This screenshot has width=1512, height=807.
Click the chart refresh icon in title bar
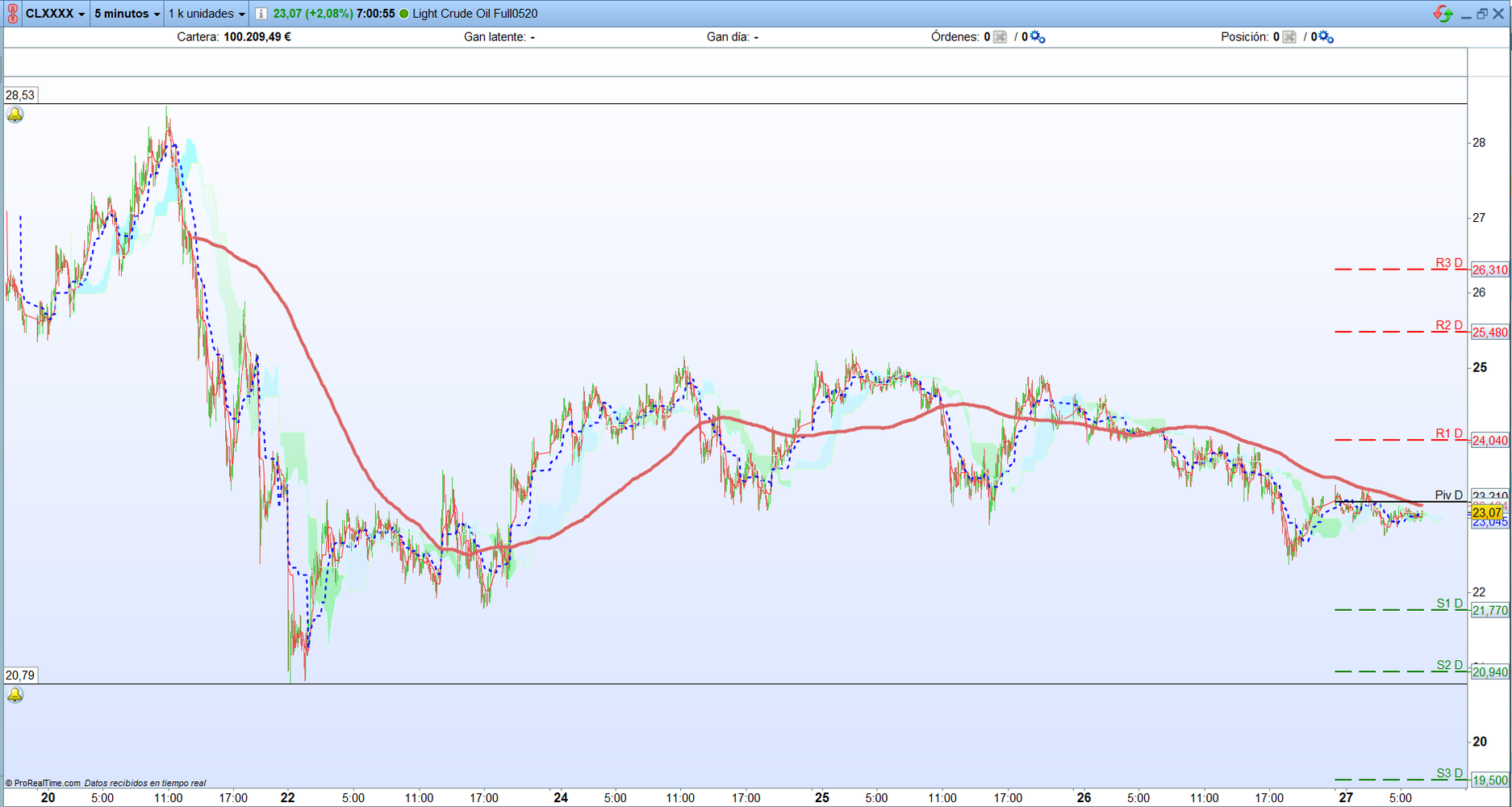pos(1443,14)
